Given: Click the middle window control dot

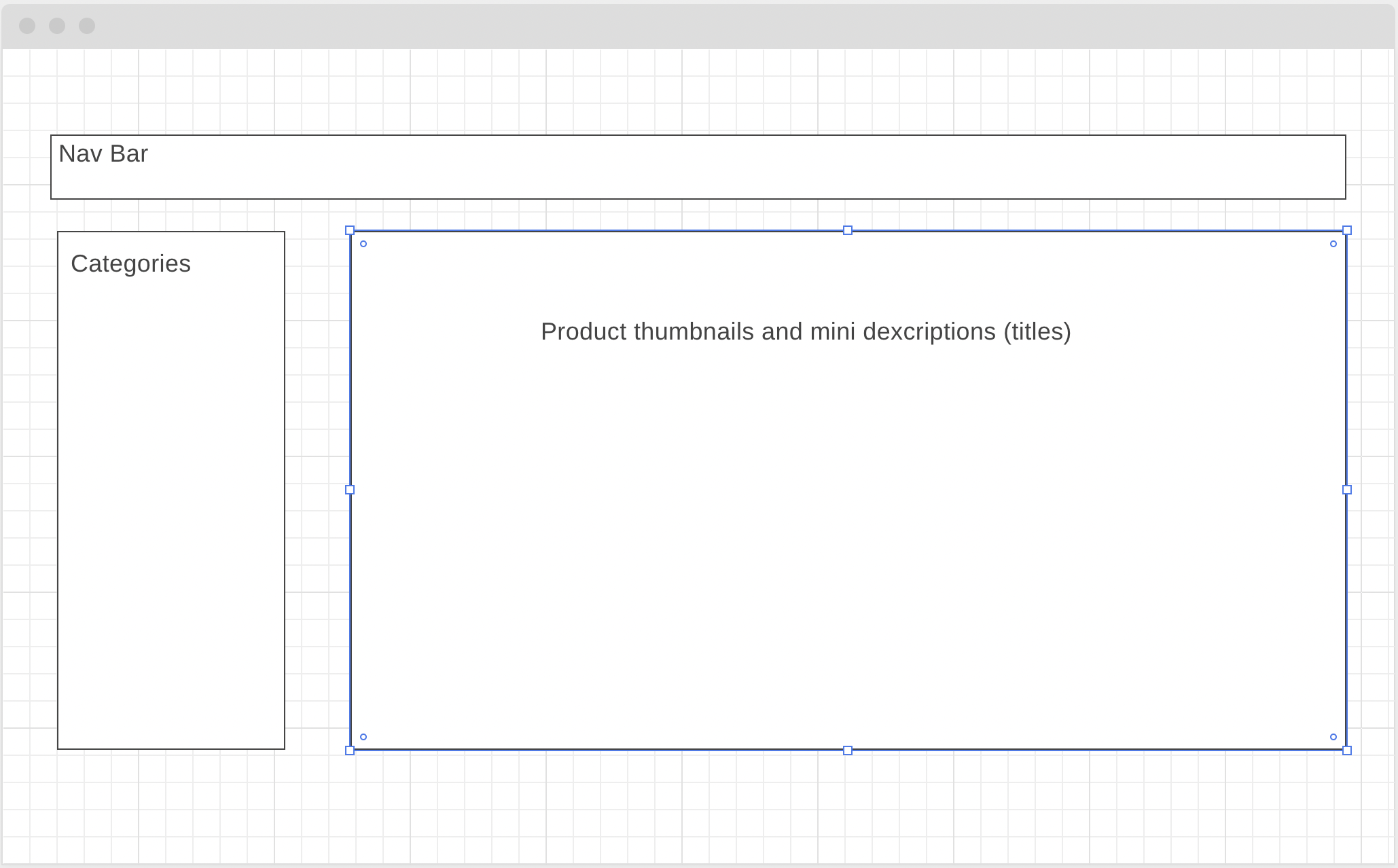Looking at the screenshot, I should coord(57,26).
